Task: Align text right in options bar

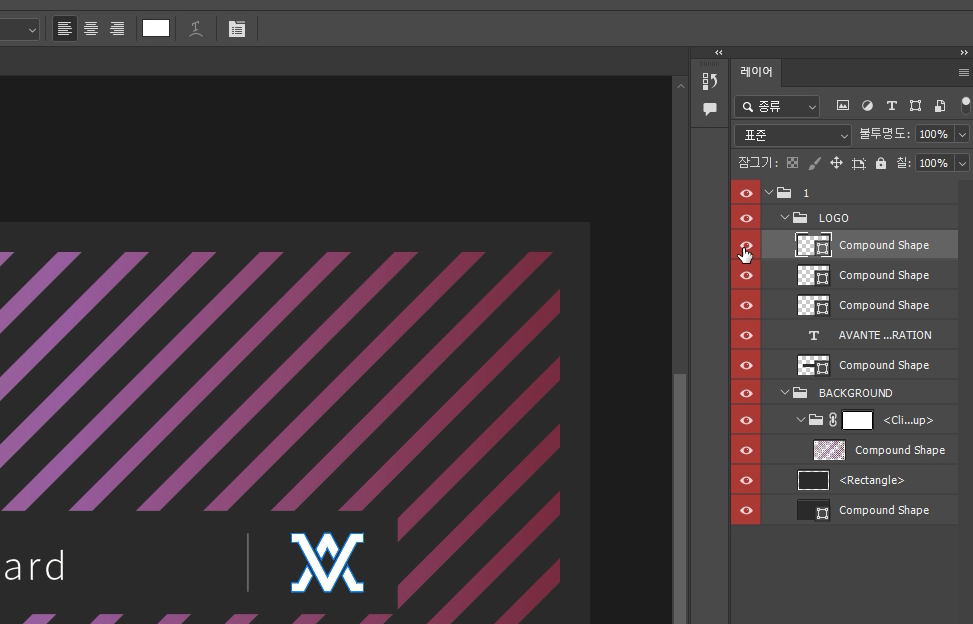Action: point(117,29)
